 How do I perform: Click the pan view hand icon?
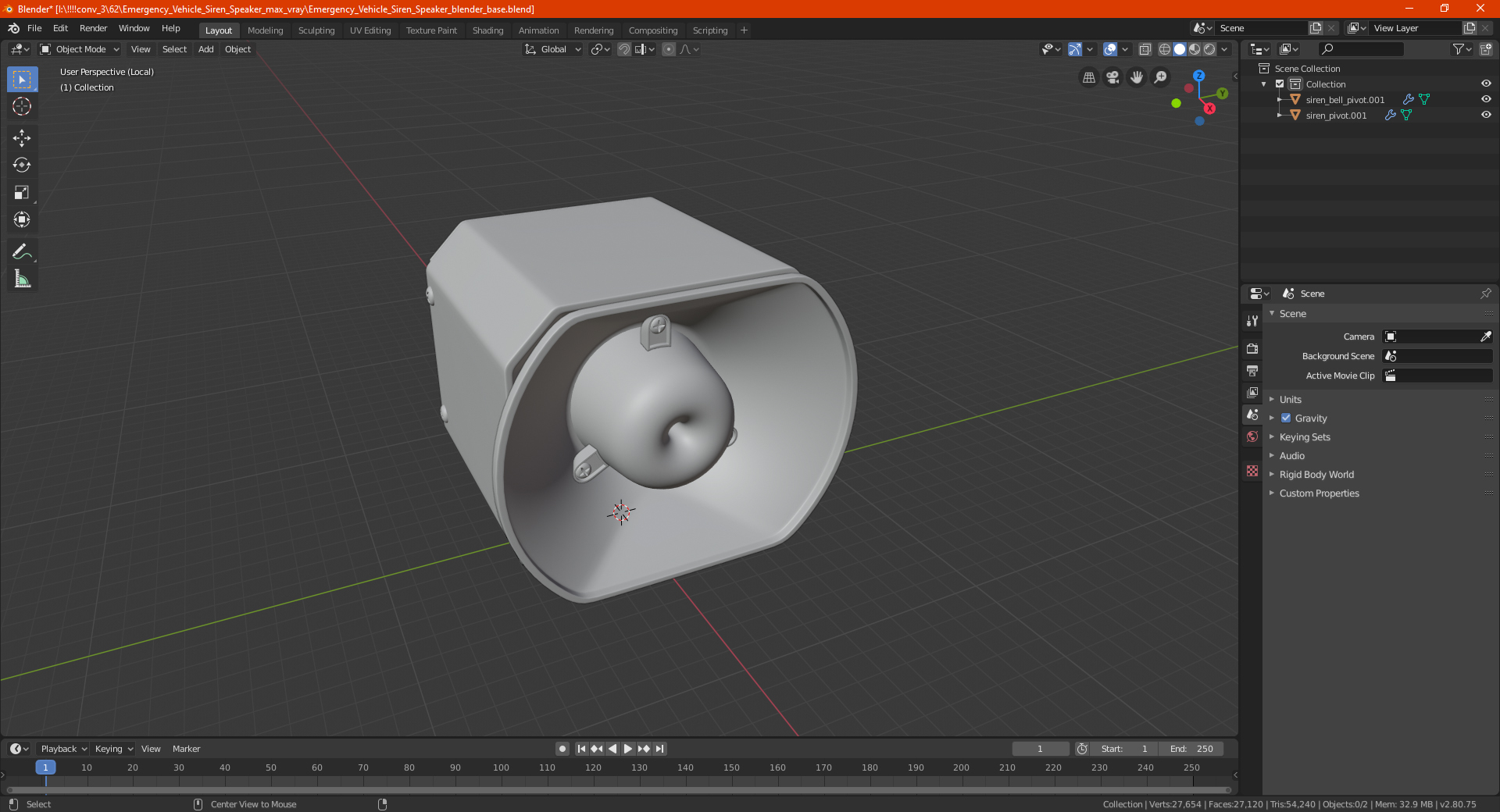click(x=1137, y=77)
